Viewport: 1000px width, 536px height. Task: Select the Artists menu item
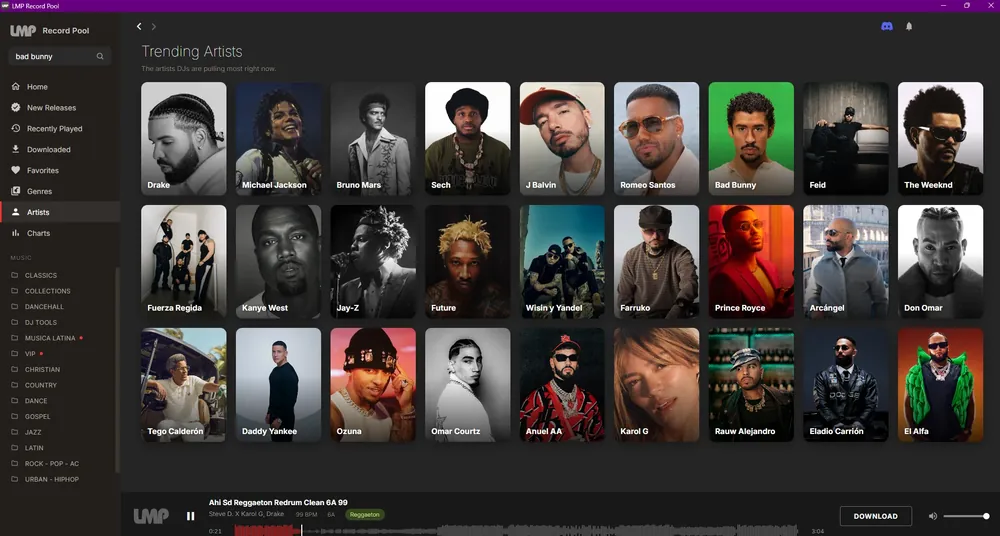coord(60,212)
